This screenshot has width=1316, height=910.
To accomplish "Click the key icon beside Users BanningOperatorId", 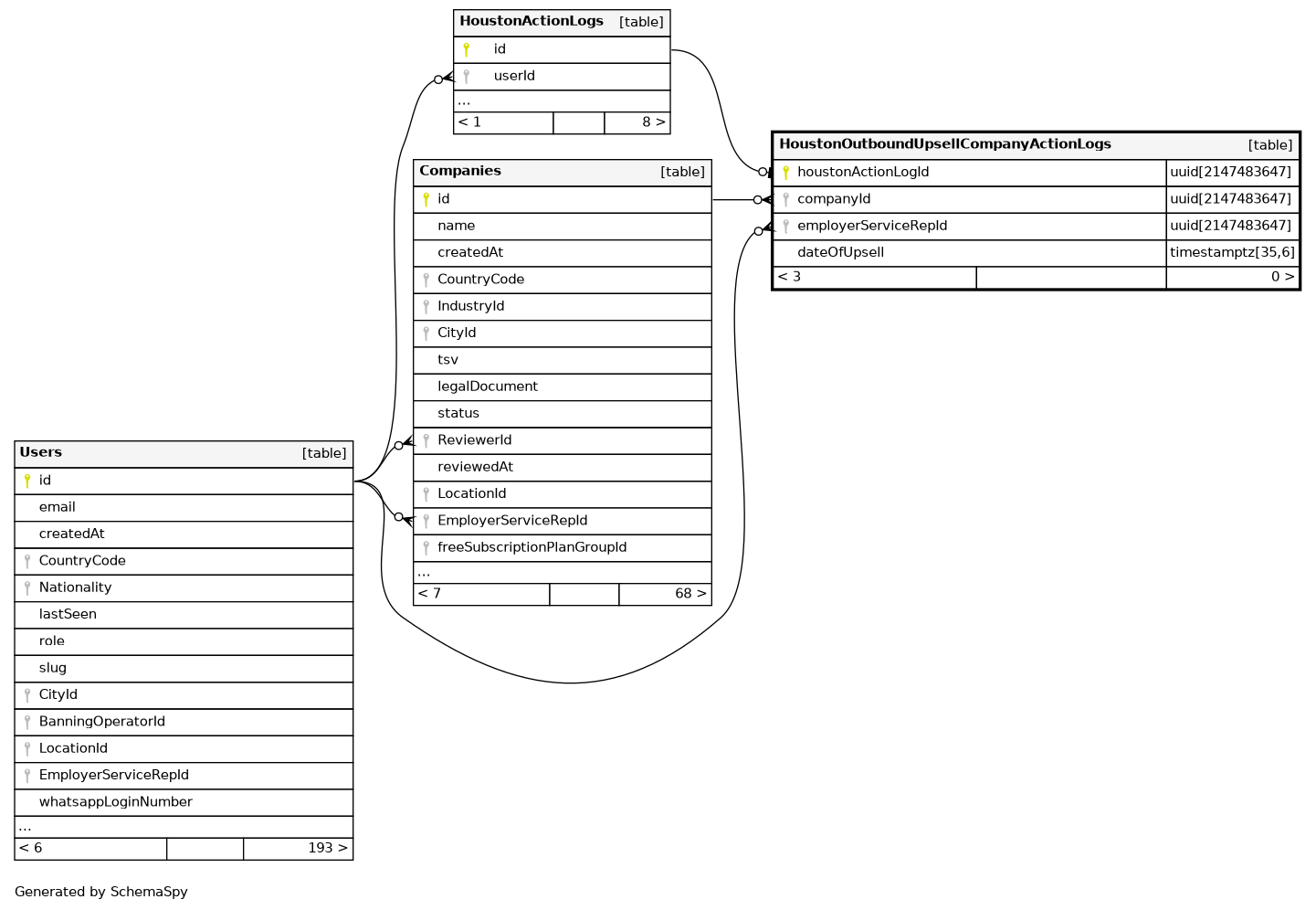I will [x=27, y=722].
